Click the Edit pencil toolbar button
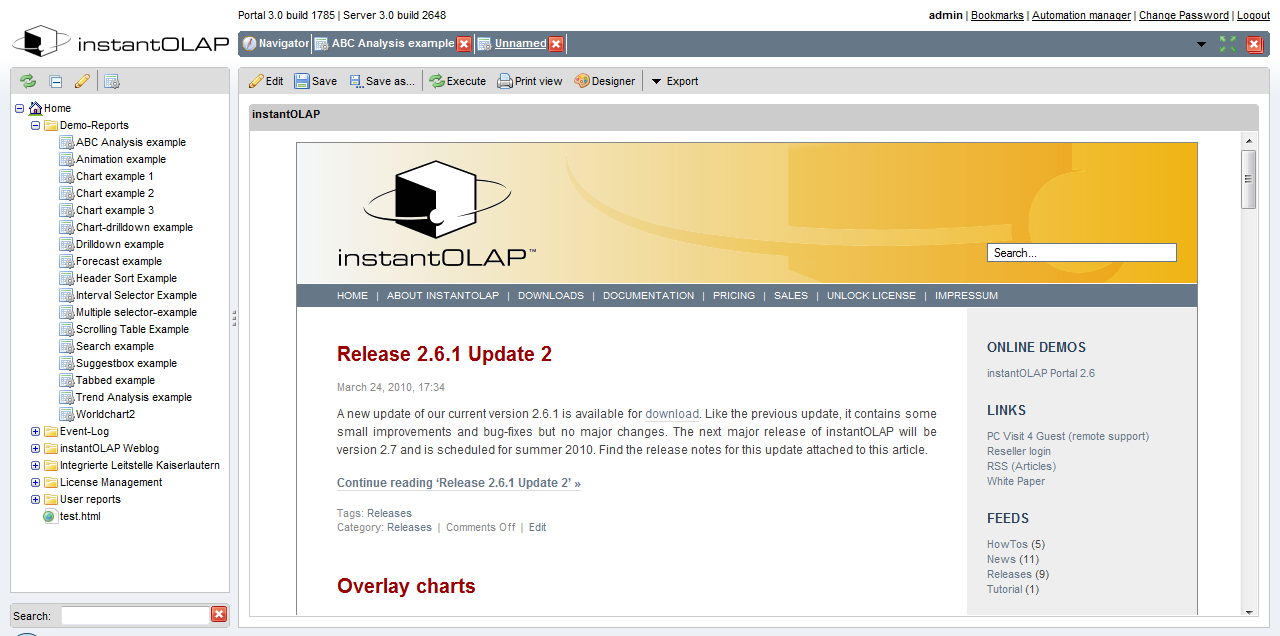 [266, 81]
